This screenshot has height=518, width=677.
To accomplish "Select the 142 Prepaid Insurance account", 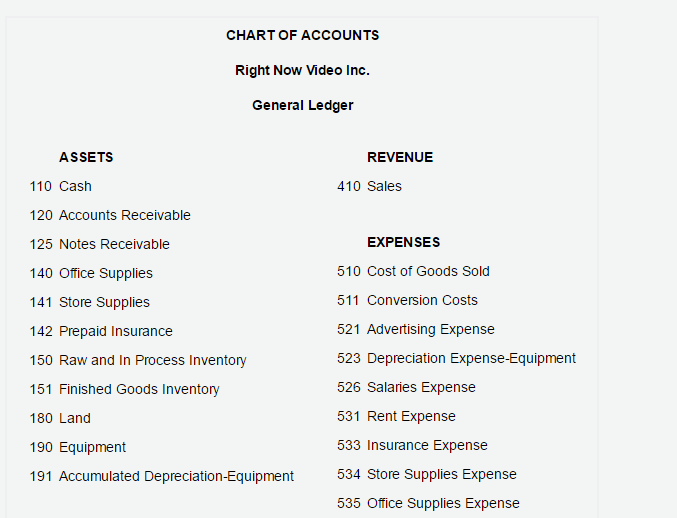I will click(x=101, y=331).
